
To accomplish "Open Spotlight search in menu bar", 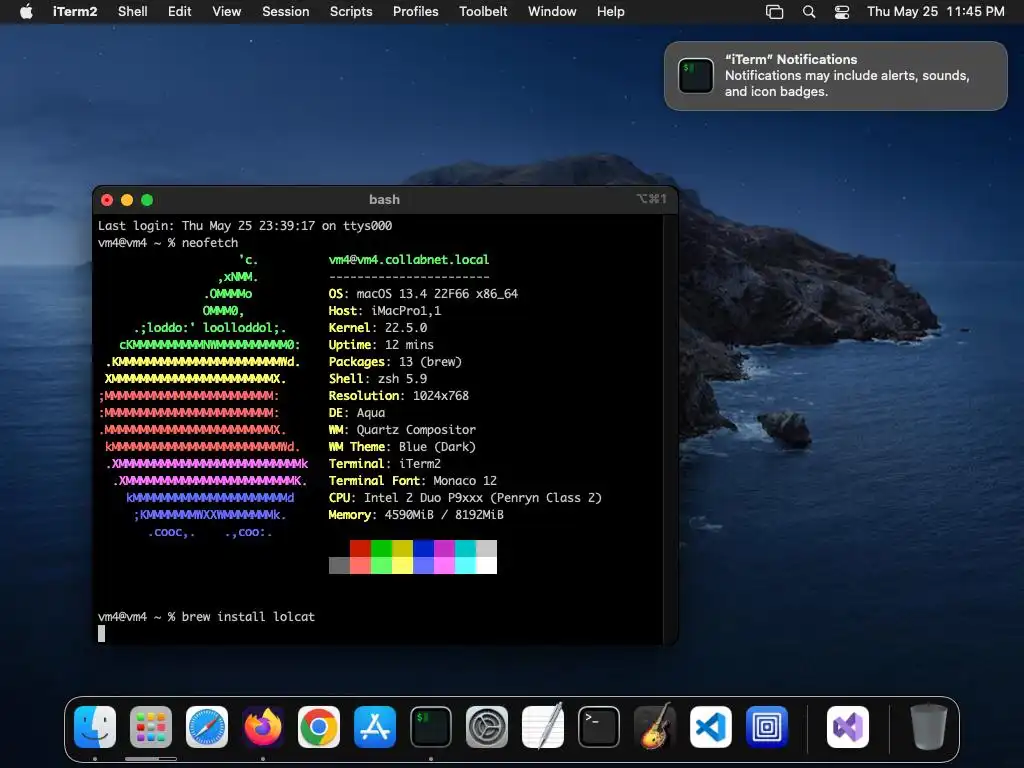I will click(x=808, y=12).
